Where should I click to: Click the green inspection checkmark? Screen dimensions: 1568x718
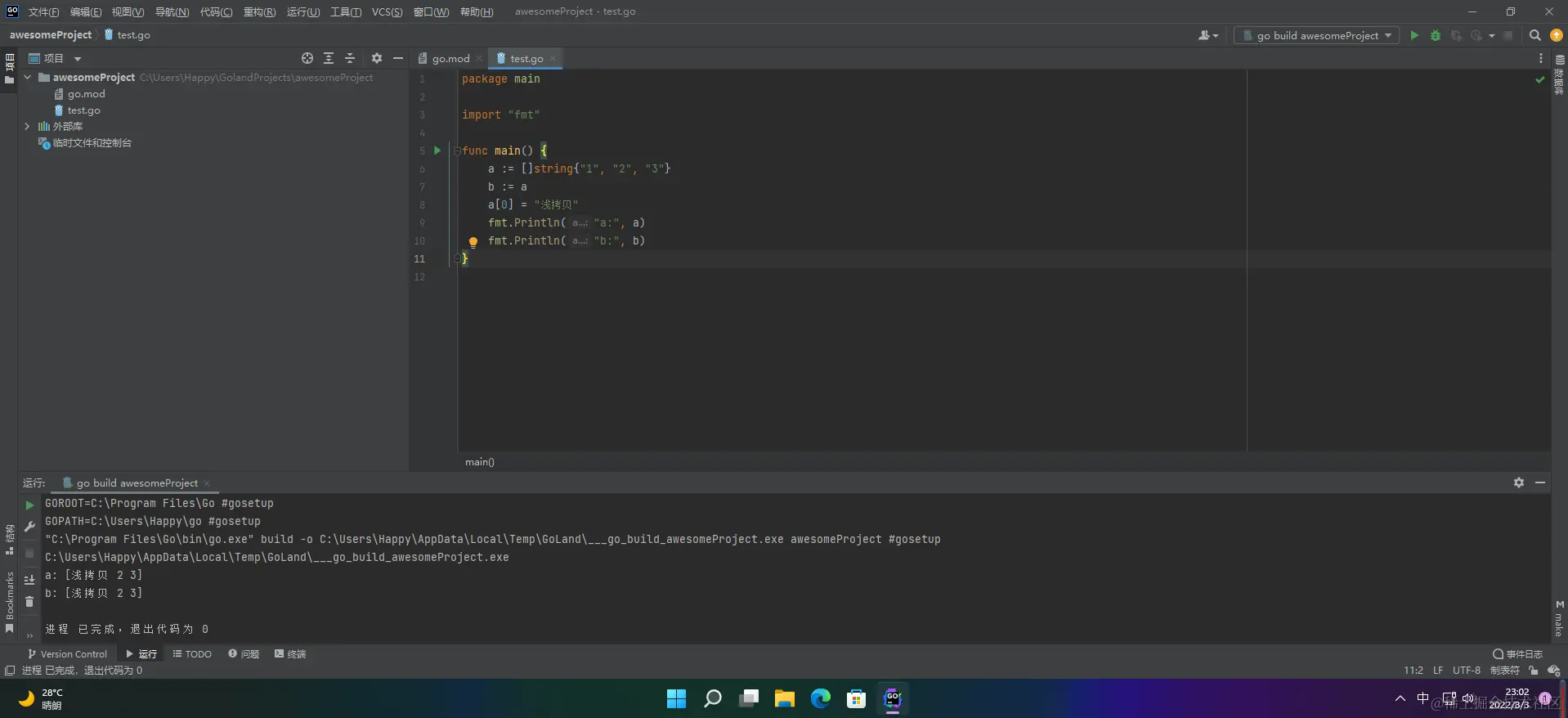click(x=1540, y=79)
